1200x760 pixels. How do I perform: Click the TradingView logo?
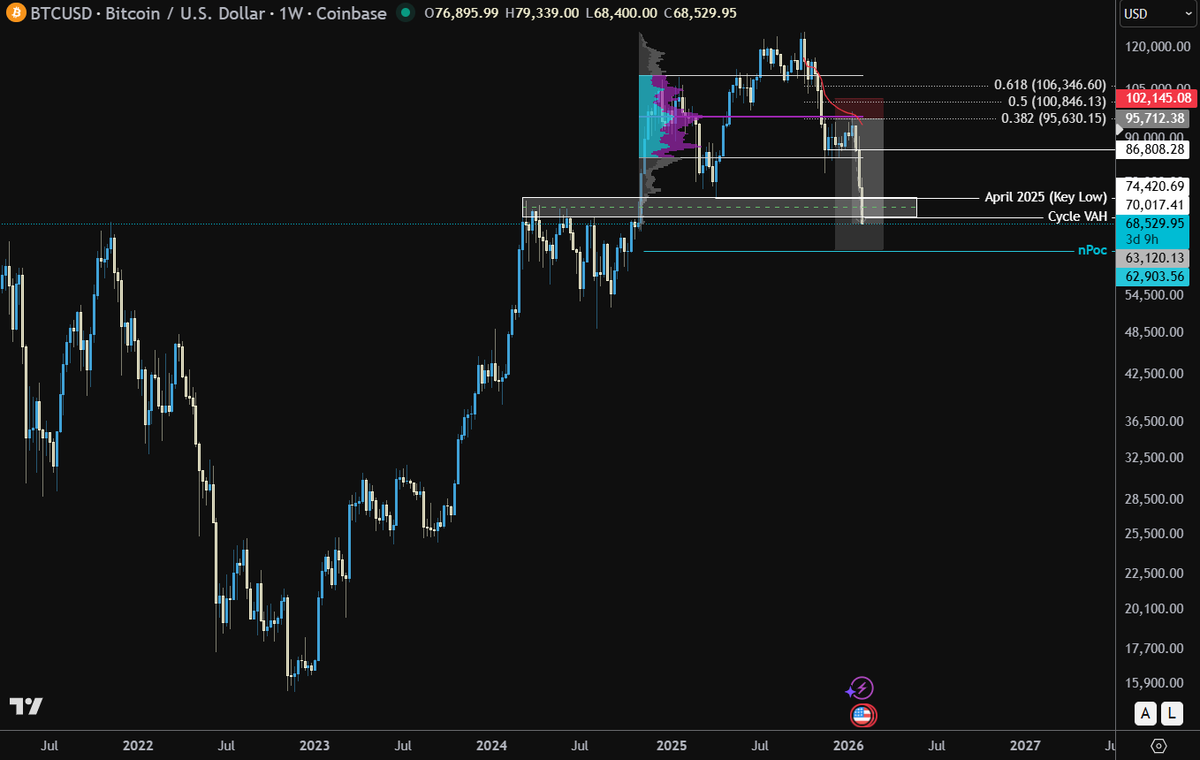pos(27,706)
